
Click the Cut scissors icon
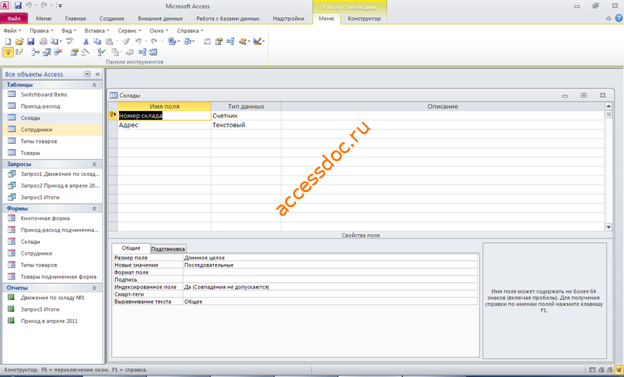(x=86, y=41)
